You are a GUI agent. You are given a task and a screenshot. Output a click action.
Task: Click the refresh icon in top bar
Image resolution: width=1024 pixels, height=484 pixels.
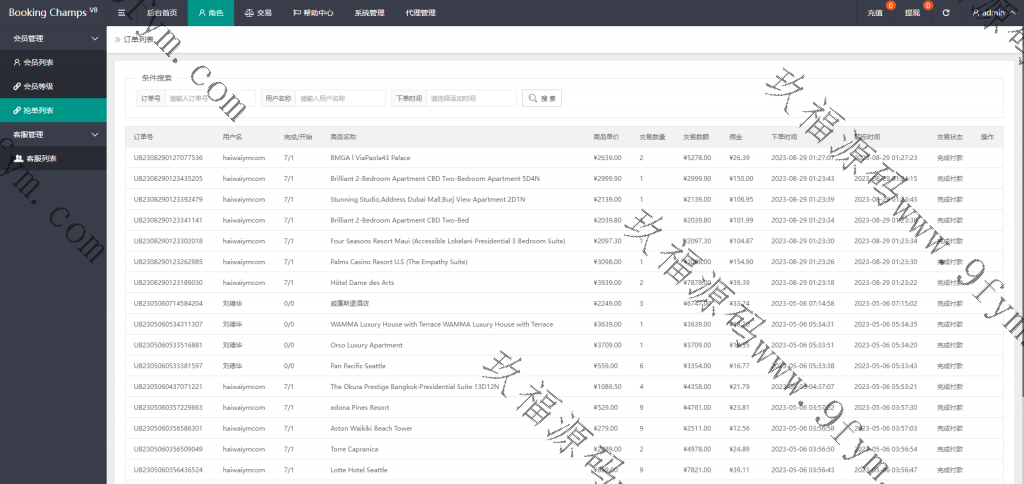click(x=945, y=13)
